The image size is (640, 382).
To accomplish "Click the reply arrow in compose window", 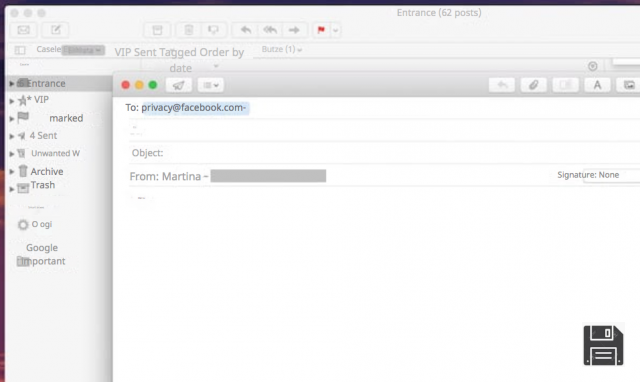I will pyautogui.click(x=502, y=85).
